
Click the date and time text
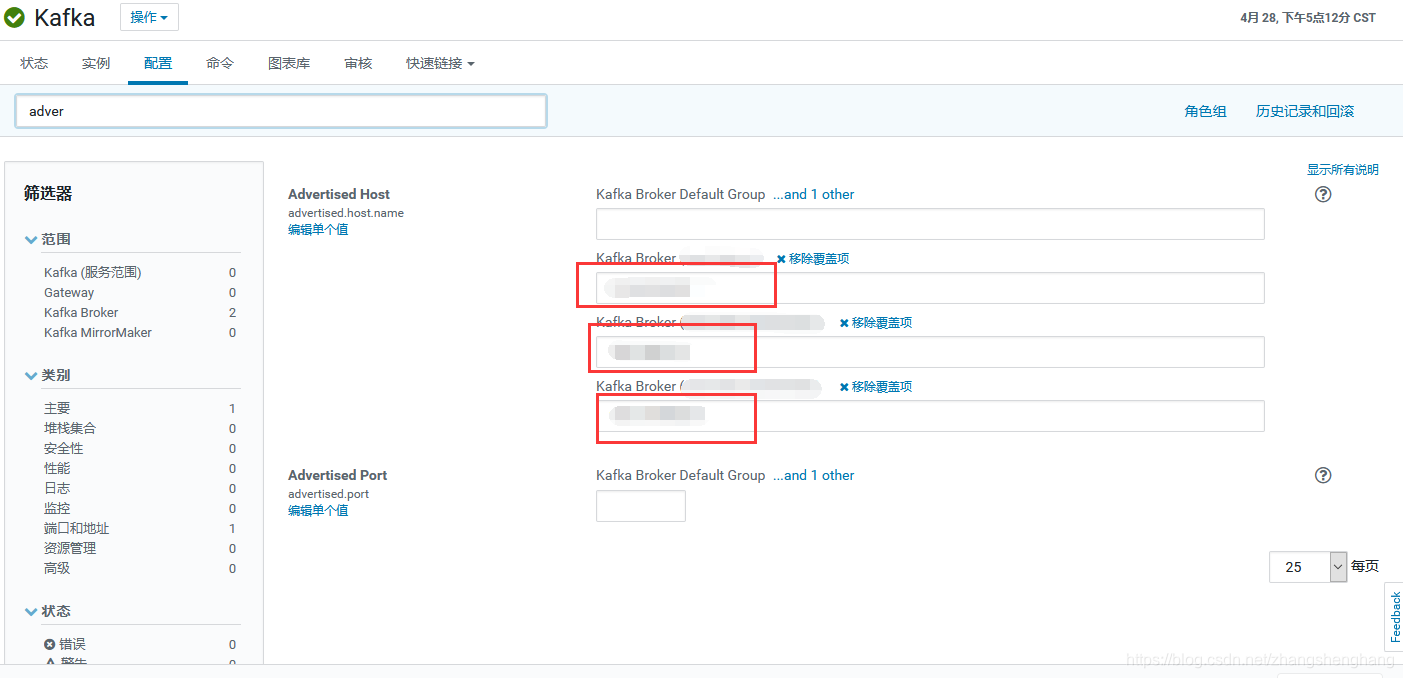click(x=1308, y=18)
